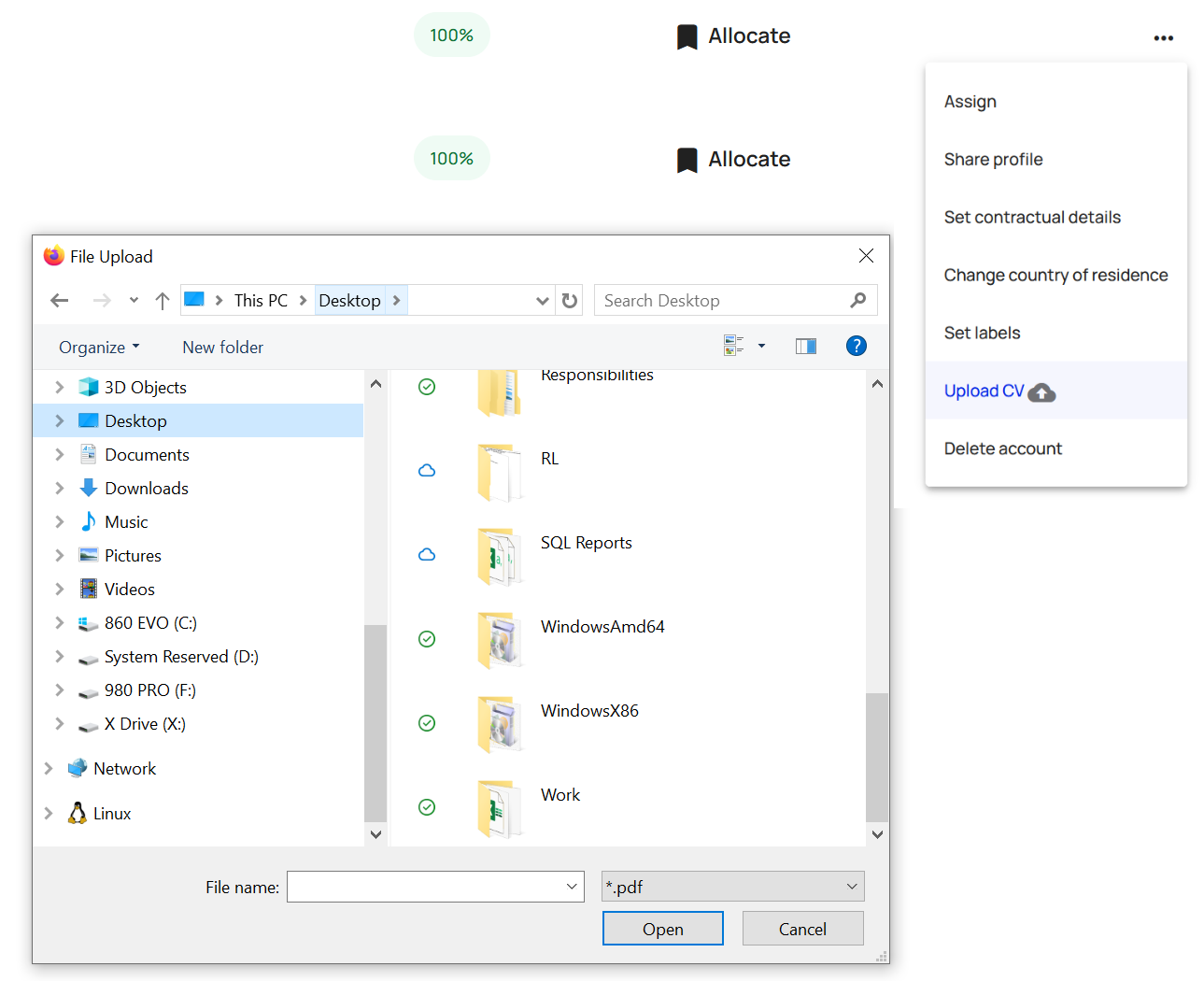Click the cloud sync status beside RL
This screenshot has width=1204, height=981.
[x=427, y=471]
